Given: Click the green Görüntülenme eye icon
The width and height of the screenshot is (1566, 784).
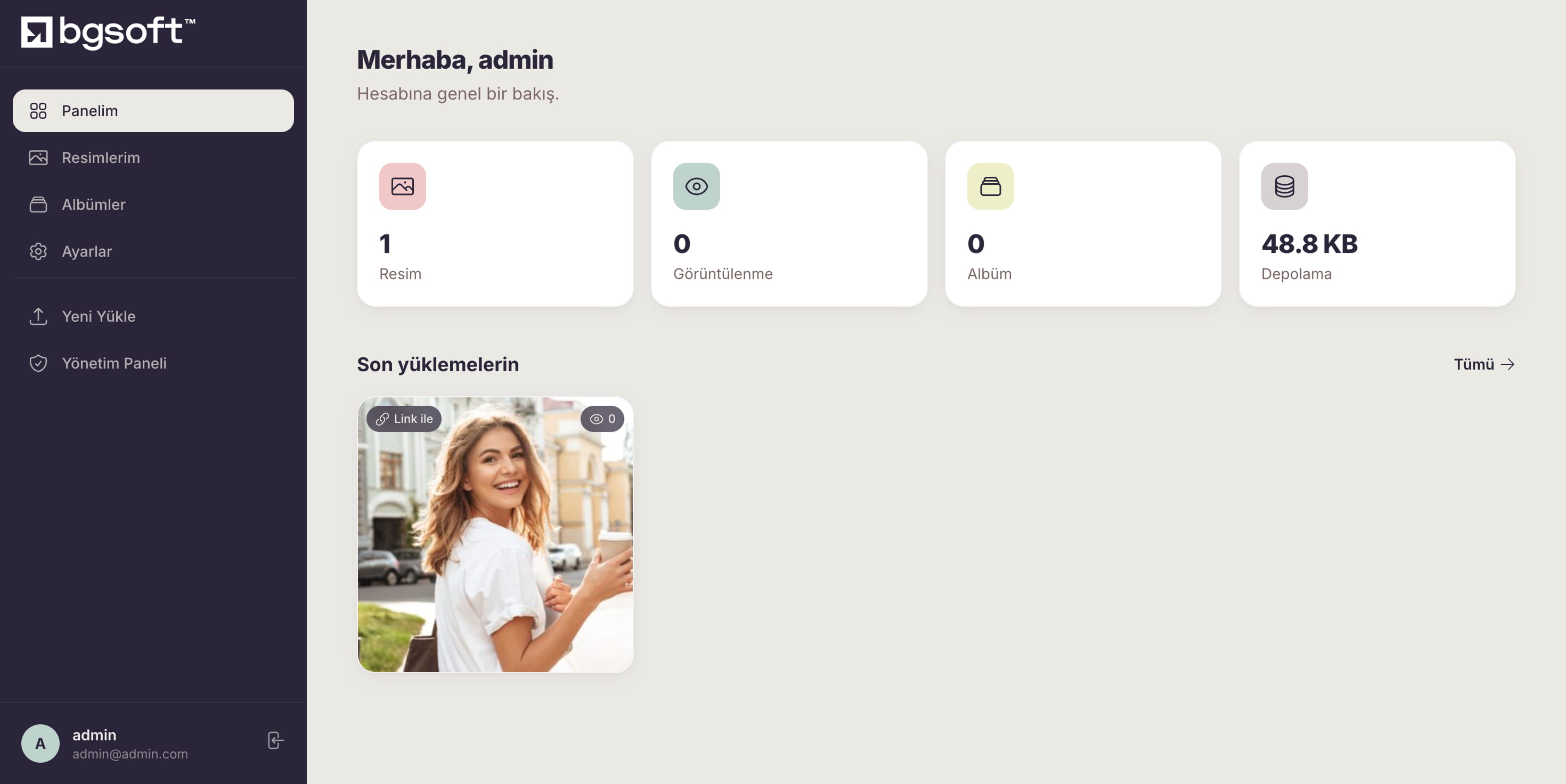Looking at the screenshot, I should (x=696, y=186).
